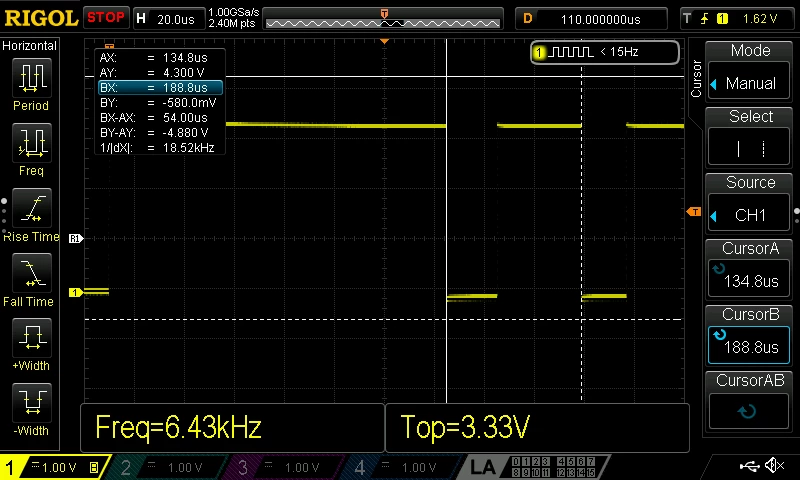Click the trigger level 1.62 V readout
Image resolution: width=800 pixels, height=480 pixels.
click(x=760, y=19)
